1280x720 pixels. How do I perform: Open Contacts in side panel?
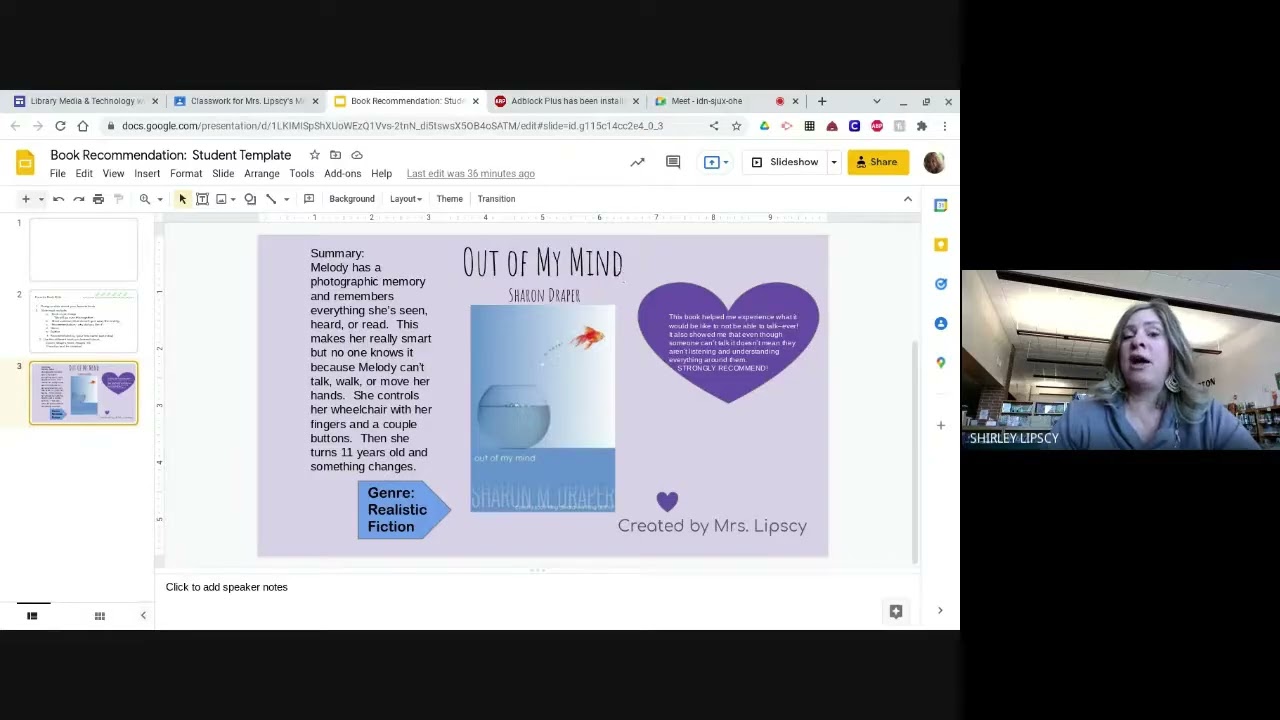(x=941, y=323)
